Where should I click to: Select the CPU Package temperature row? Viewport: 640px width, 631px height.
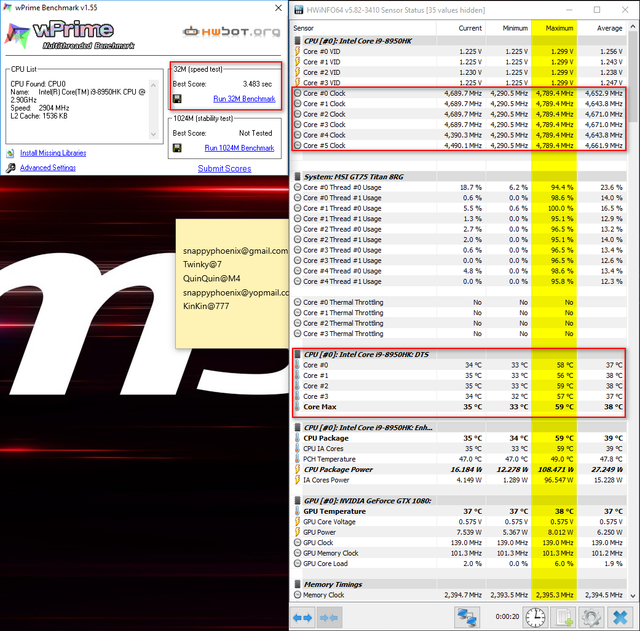460,438
